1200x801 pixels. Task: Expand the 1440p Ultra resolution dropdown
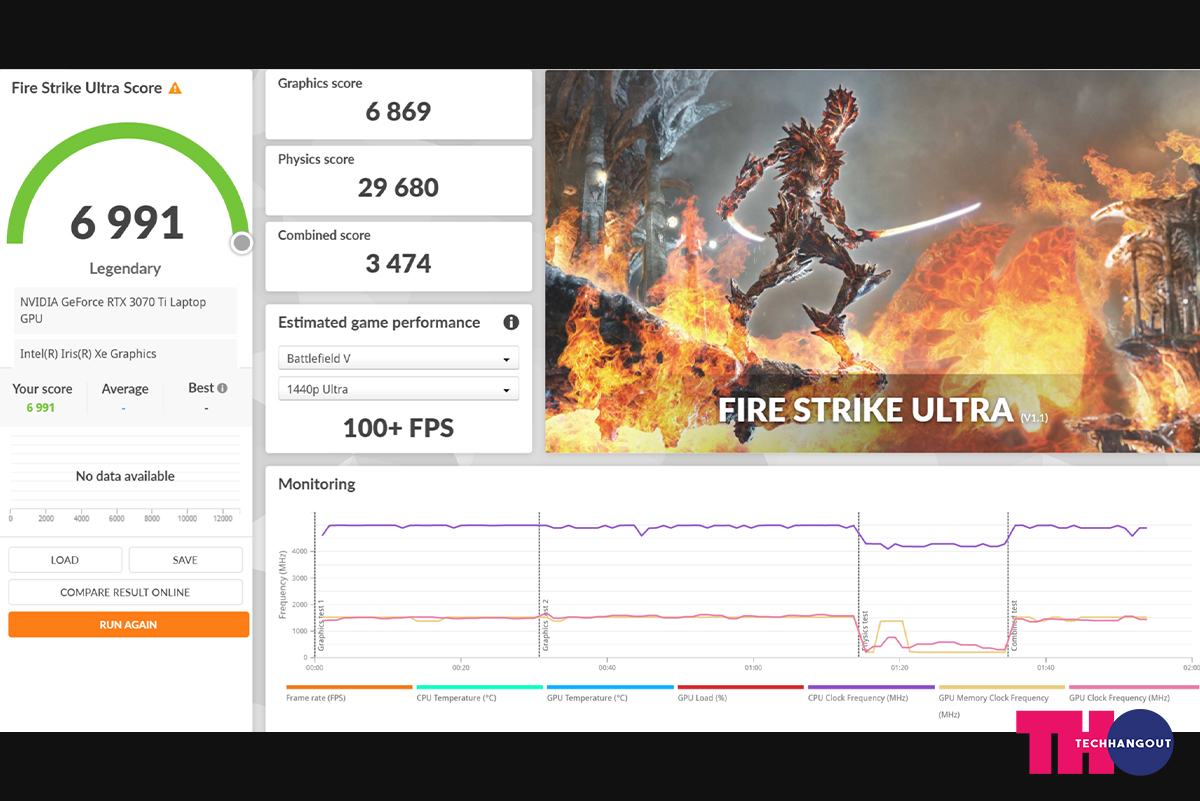398,389
